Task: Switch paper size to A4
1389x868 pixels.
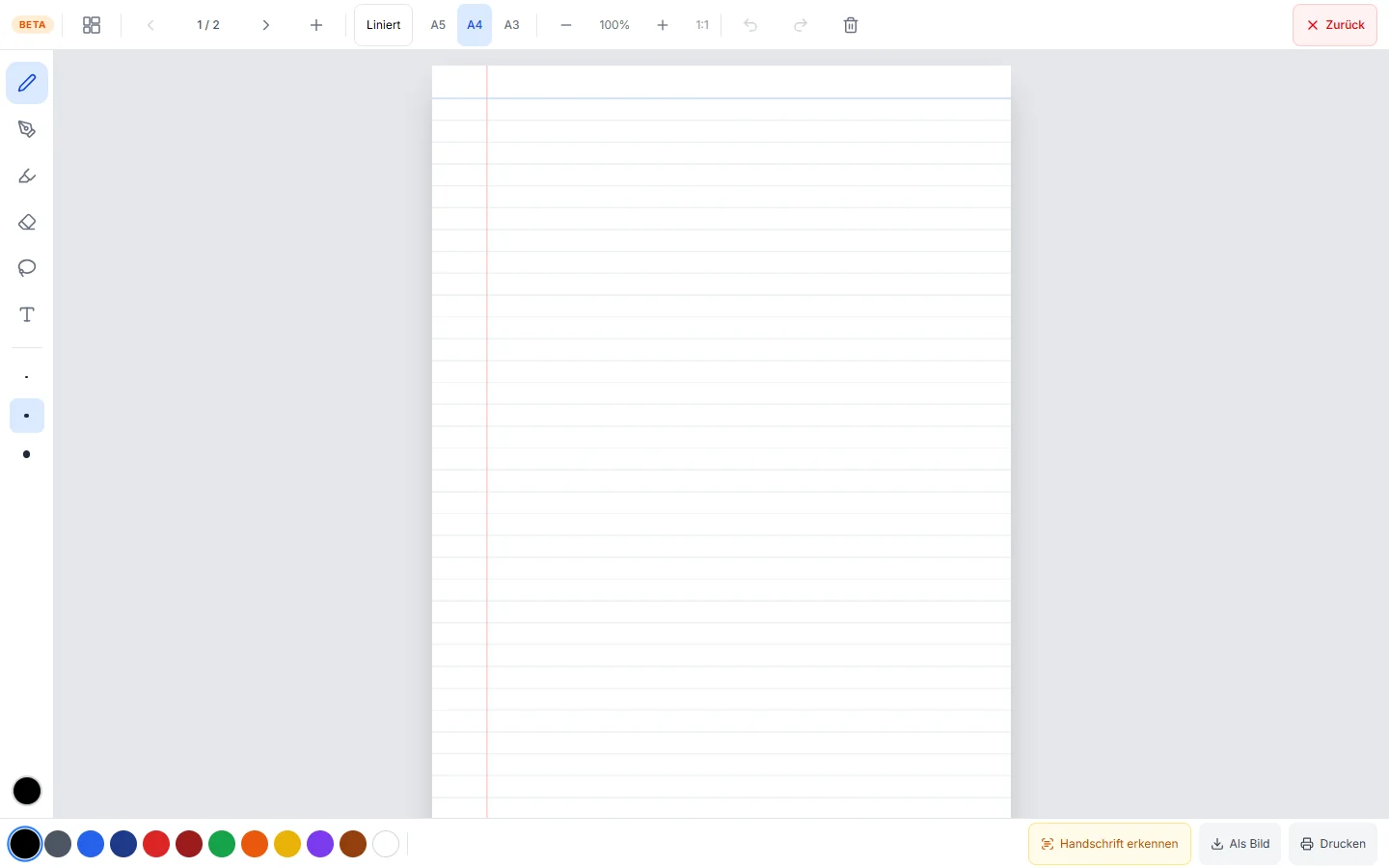Action: 475,25
